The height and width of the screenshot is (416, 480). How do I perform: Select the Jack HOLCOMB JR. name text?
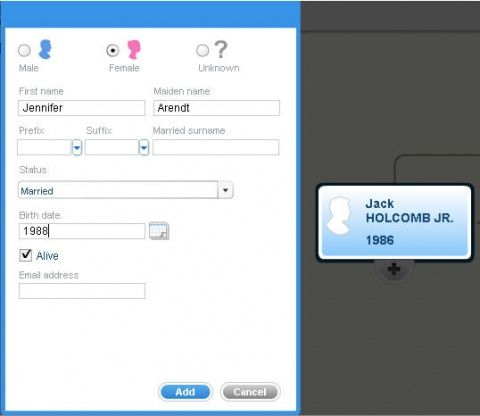(410, 211)
